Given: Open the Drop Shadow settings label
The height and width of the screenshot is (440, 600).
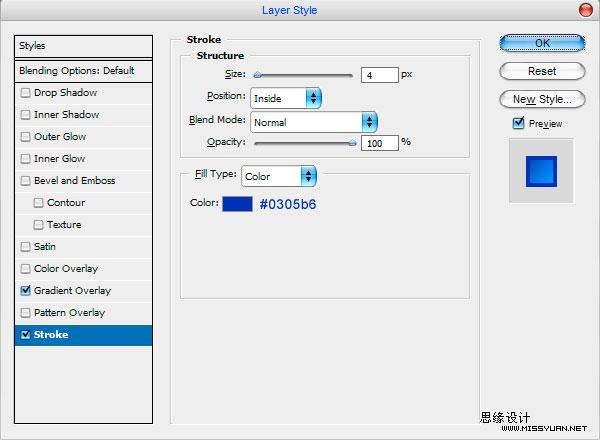Looking at the screenshot, I should pos(65,93).
